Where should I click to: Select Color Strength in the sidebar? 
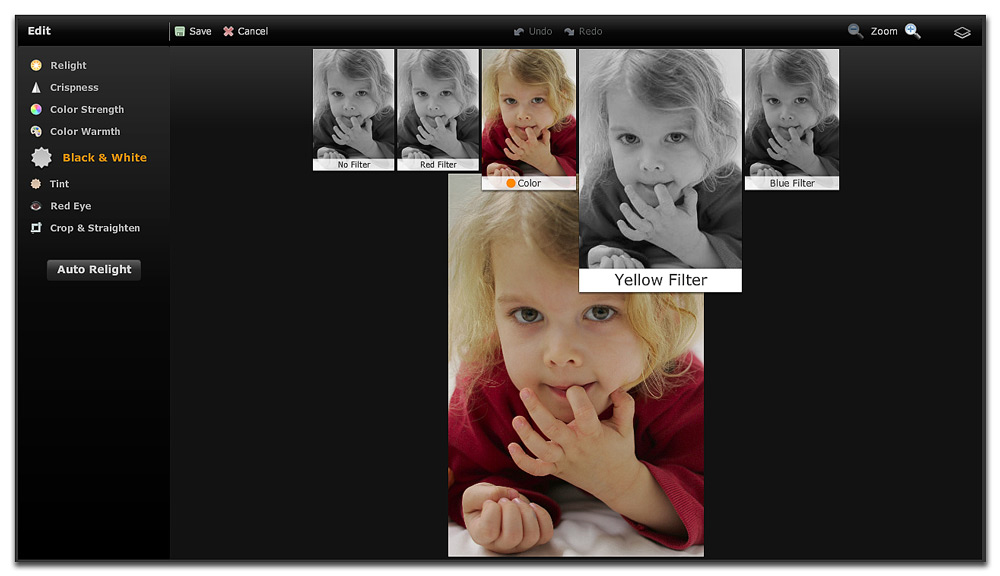(87, 109)
